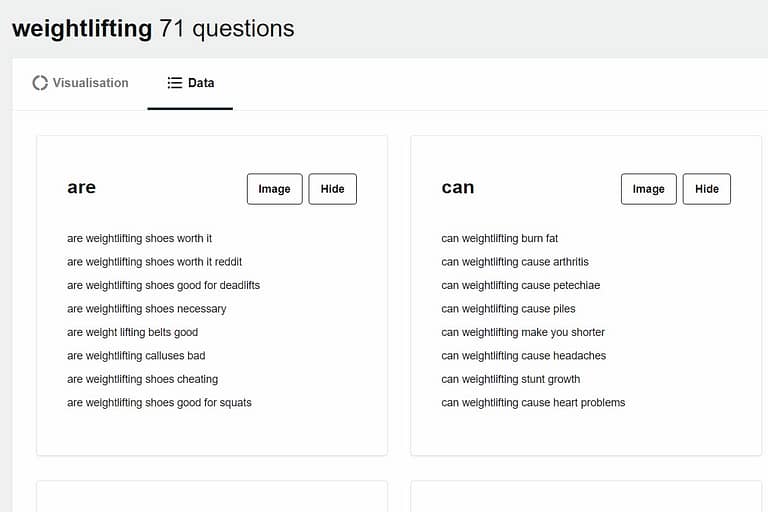Screen dimensions: 768x512
Task: Hide the 'can' questions card
Action: tap(707, 189)
